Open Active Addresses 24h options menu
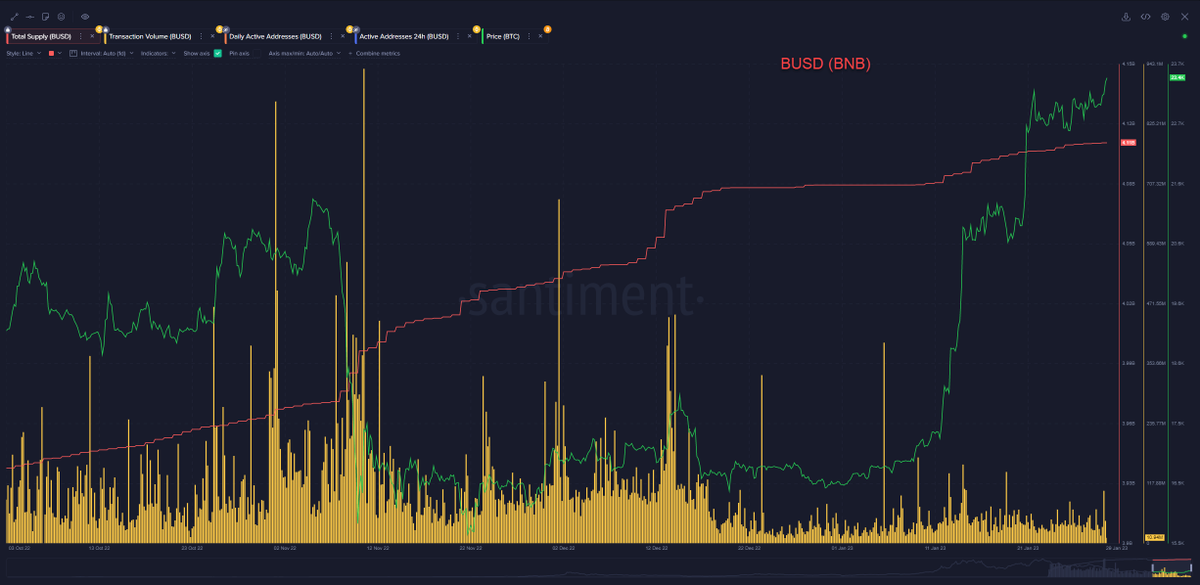Screen dimensions: 1200x585 (x=458, y=36)
